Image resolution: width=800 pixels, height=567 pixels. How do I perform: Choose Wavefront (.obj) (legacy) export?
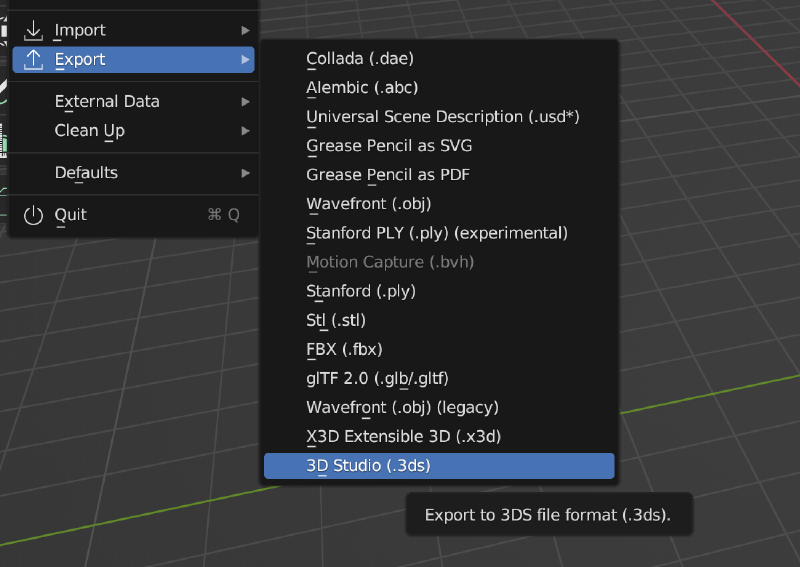click(439, 408)
